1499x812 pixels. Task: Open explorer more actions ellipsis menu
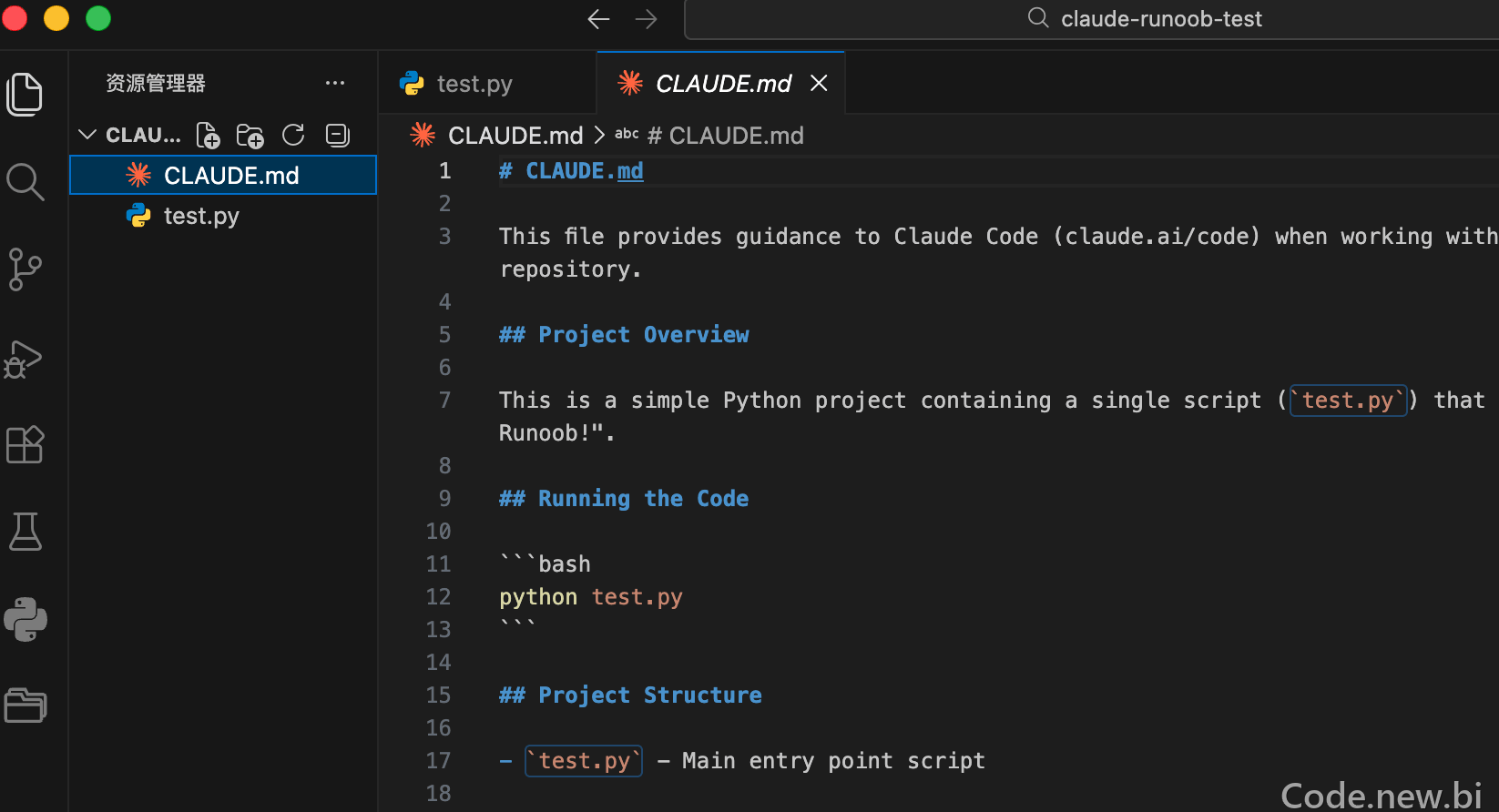(x=335, y=83)
